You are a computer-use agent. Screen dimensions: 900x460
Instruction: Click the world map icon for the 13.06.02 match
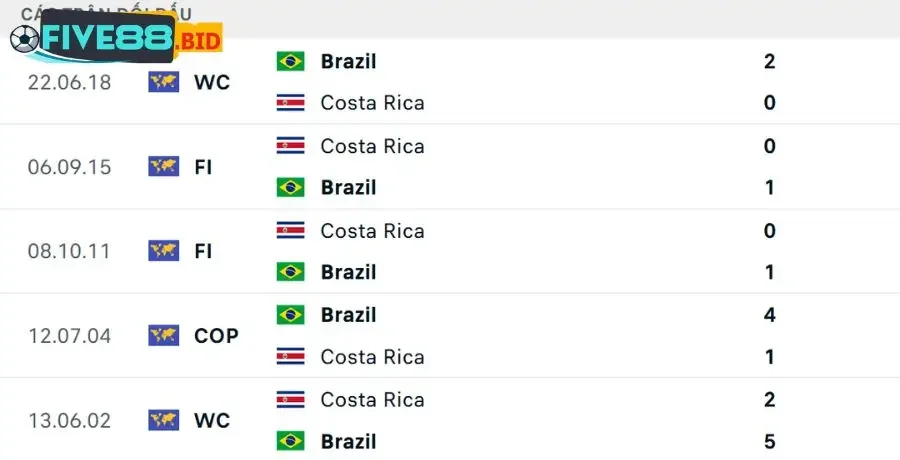point(163,420)
